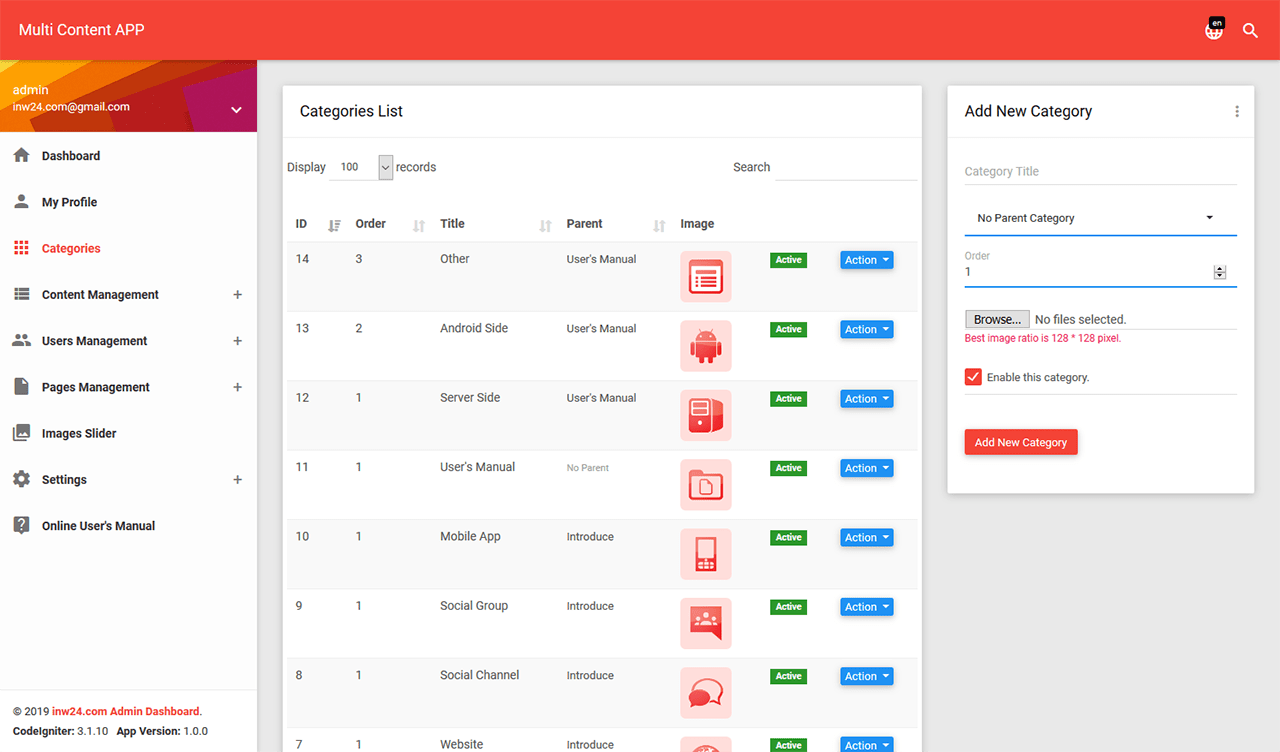Viewport: 1280px width, 752px height.
Task: Click the Mobile App category image
Action: pyautogui.click(x=706, y=554)
